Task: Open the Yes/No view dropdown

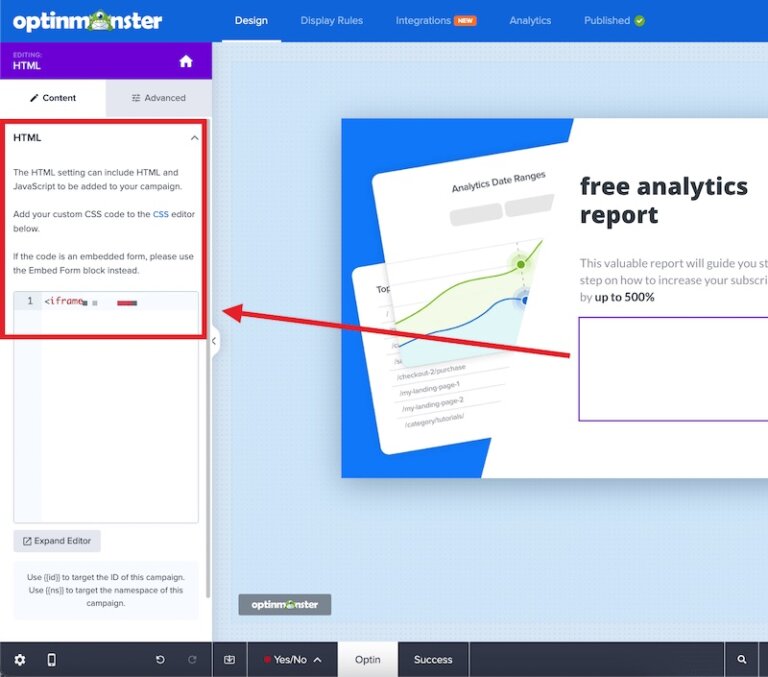Action: tap(292, 660)
